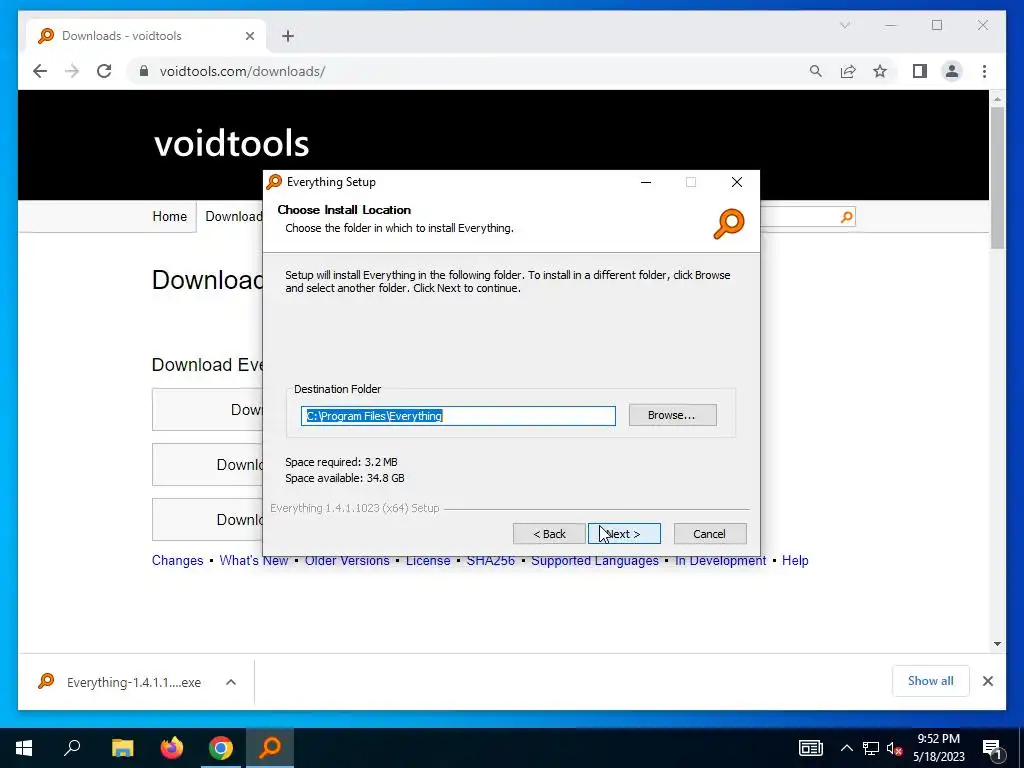1024x768 pixels.
Task: Open the Help link
Action: pos(795,560)
